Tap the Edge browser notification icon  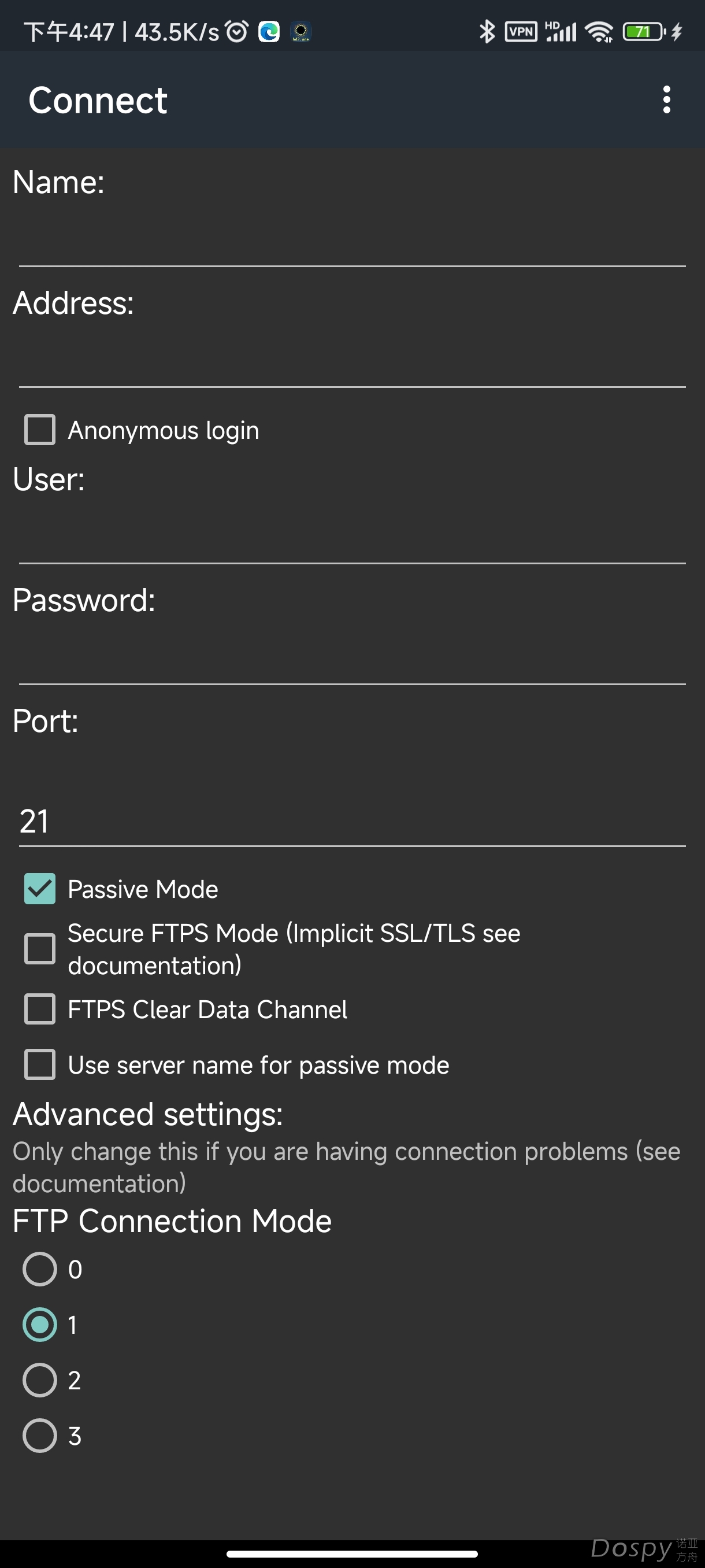coord(269,31)
